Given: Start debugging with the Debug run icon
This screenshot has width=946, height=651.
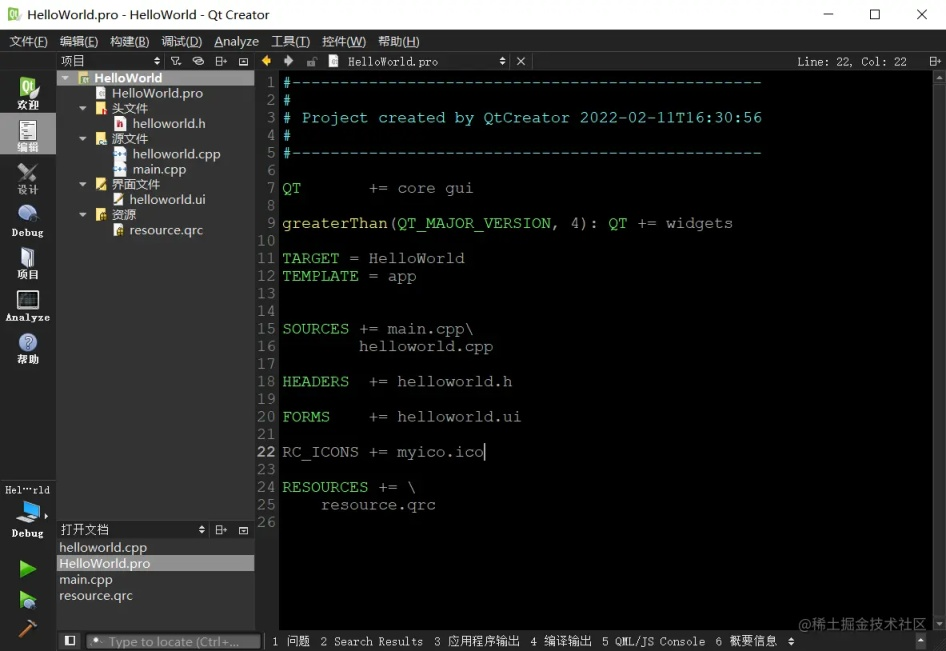Looking at the screenshot, I should pos(27,600).
